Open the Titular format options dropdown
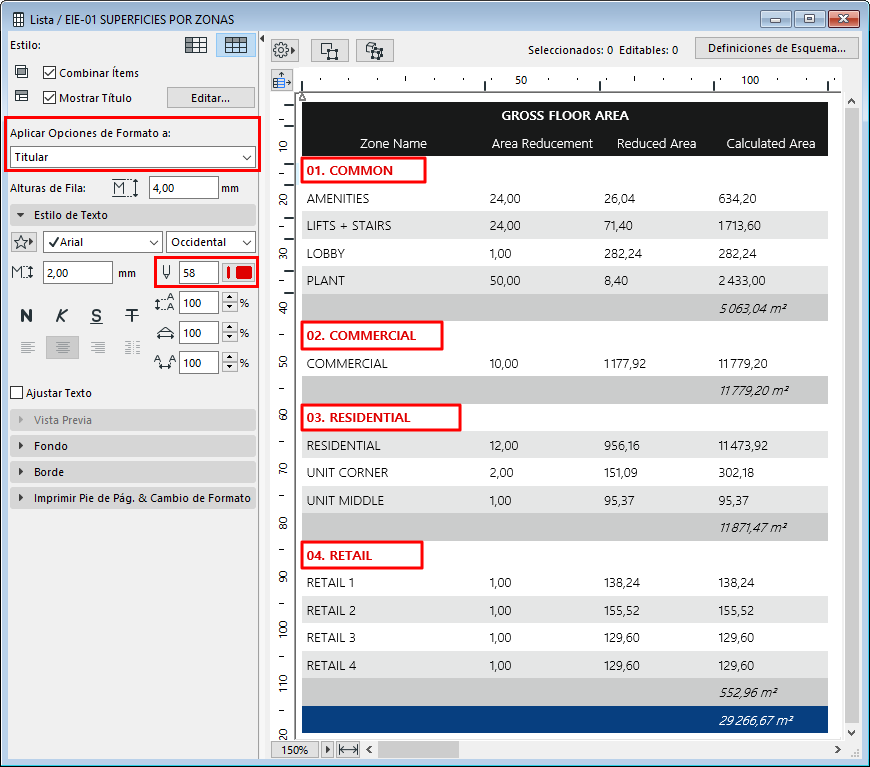This screenshot has height=767, width=870. point(132,157)
